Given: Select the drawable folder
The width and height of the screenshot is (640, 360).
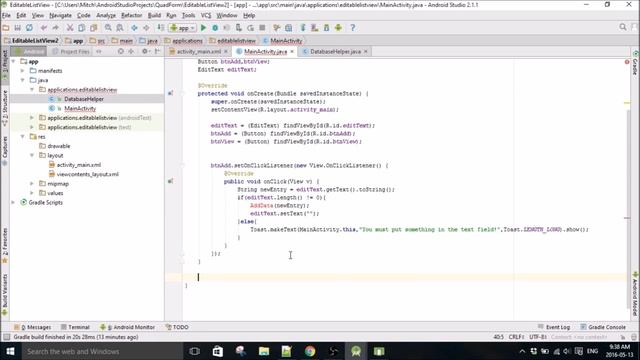Looking at the screenshot, I should point(58,146).
